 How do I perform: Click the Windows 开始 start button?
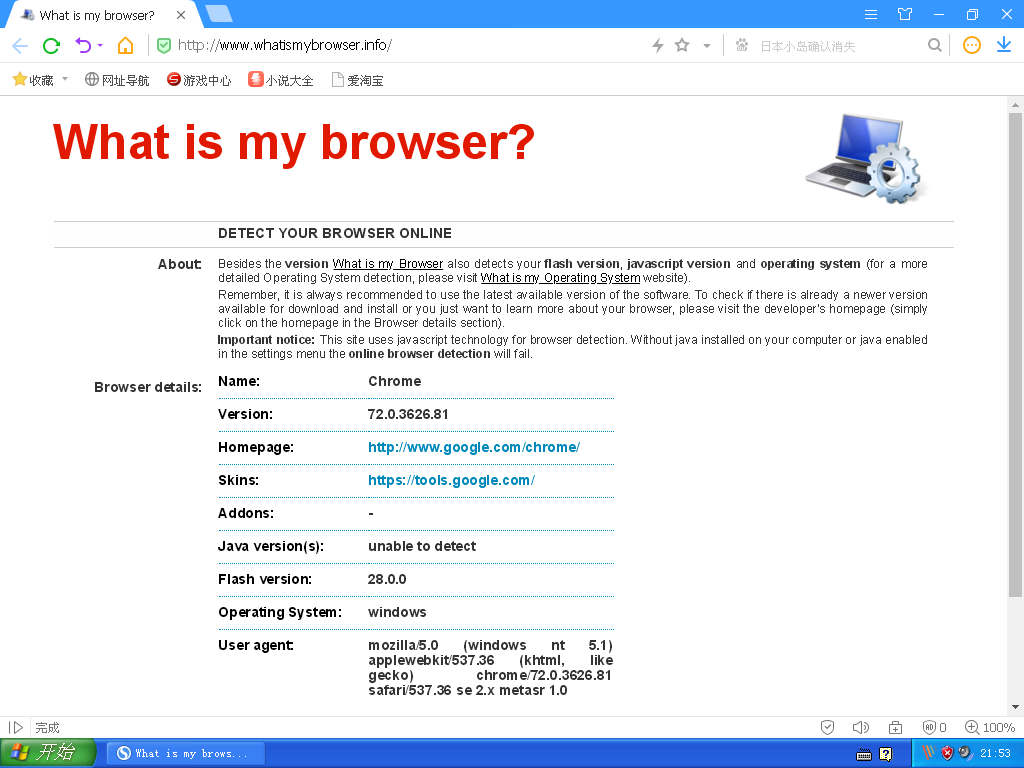tap(47, 753)
